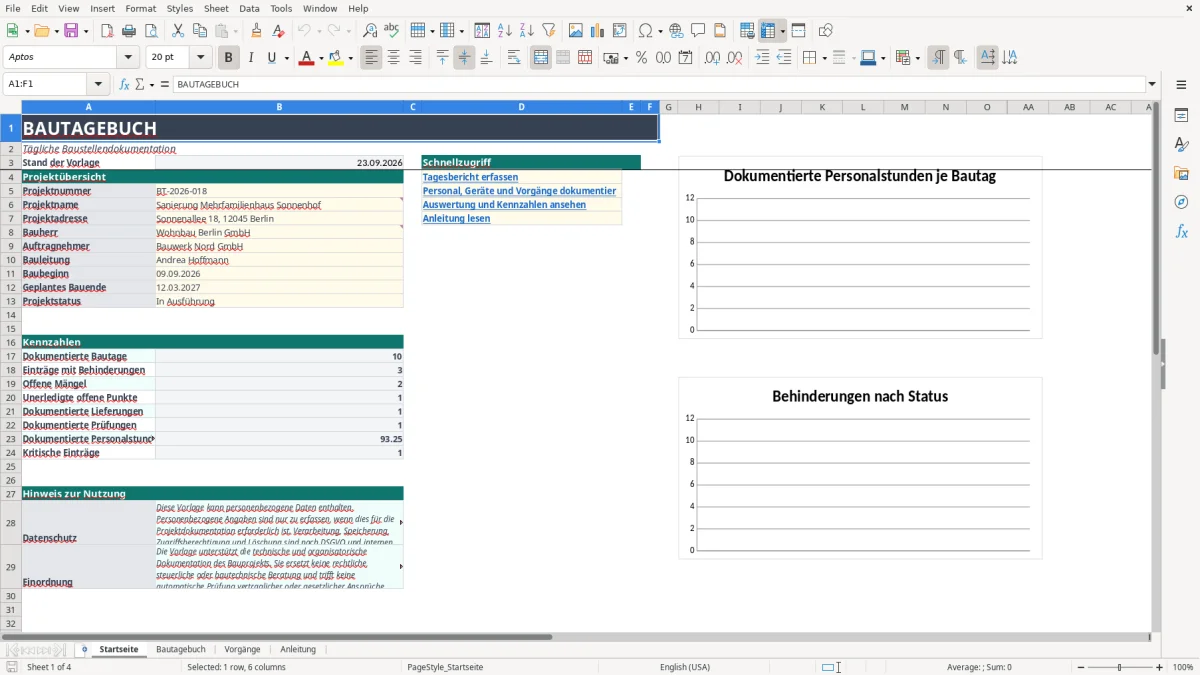Apply yellow background highlight color
The height and width of the screenshot is (675, 1200).
point(335,58)
